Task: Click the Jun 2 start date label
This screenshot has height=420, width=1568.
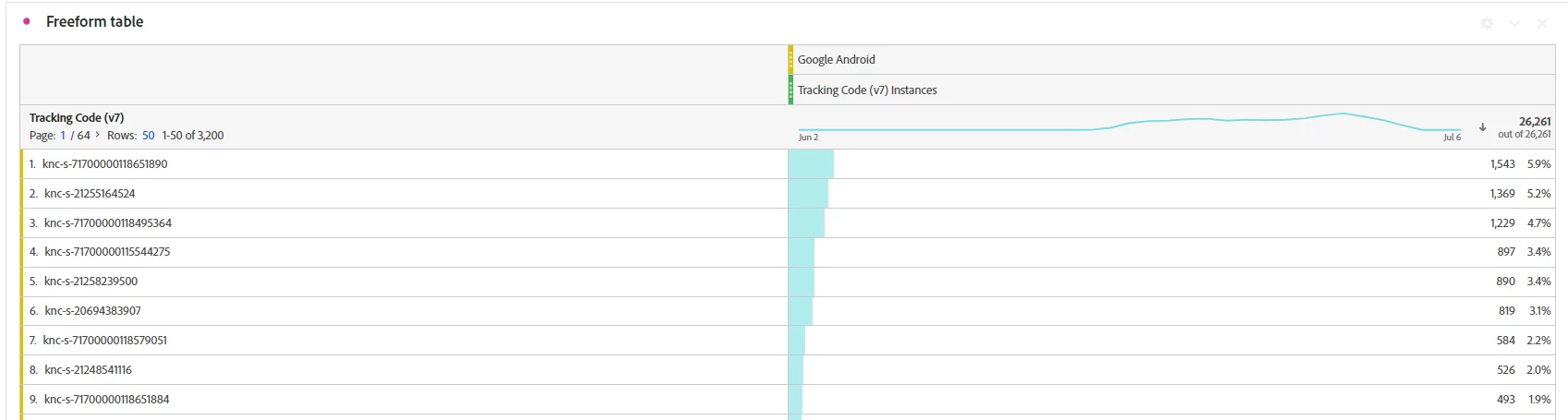Action: tap(808, 138)
